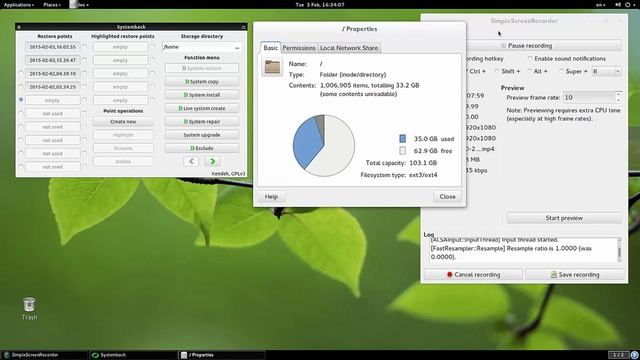The width and height of the screenshot is (640, 360).
Task: Click the Total capacity 103.1 GB text
Action: coord(401,163)
